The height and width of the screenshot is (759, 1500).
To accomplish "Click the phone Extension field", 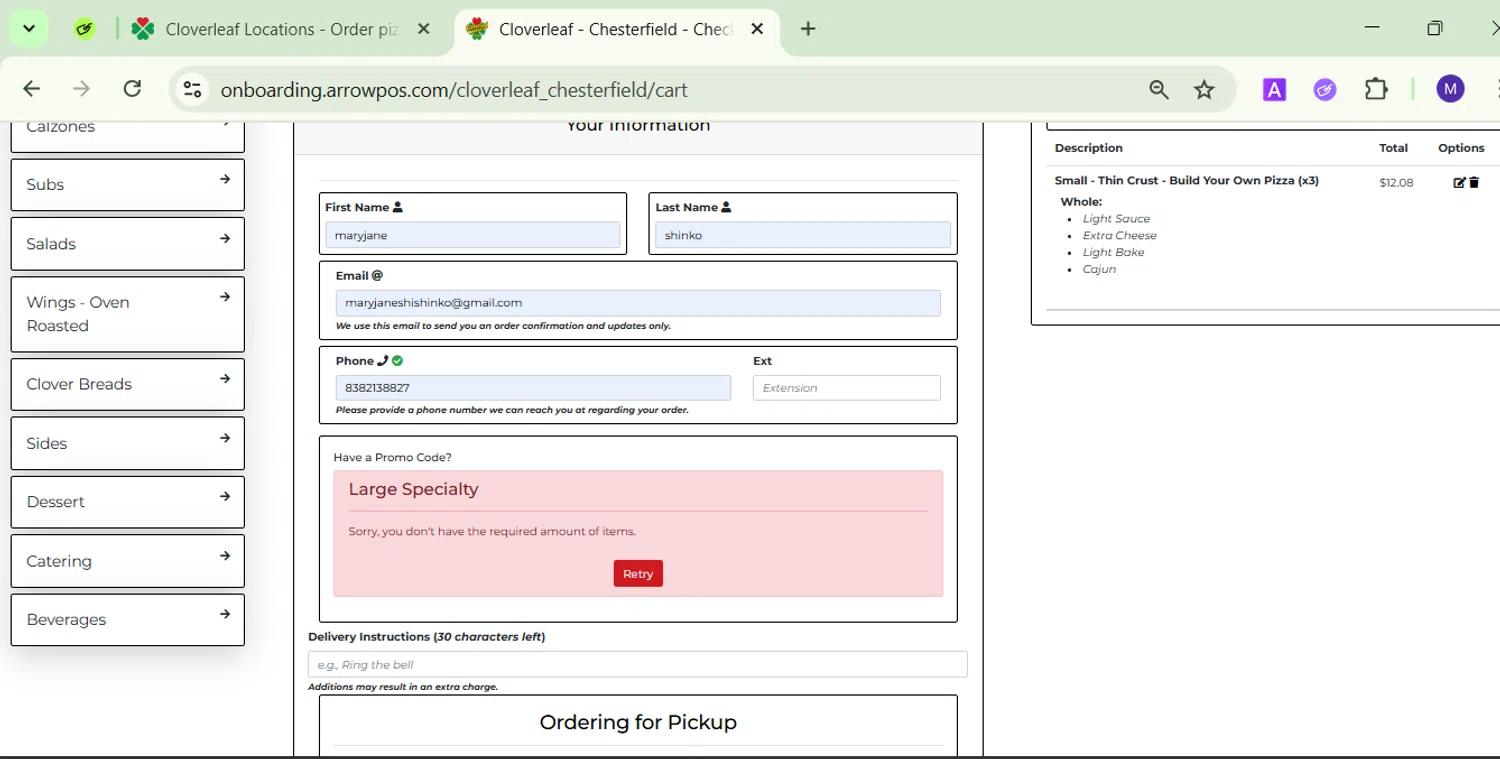I will tap(847, 388).
